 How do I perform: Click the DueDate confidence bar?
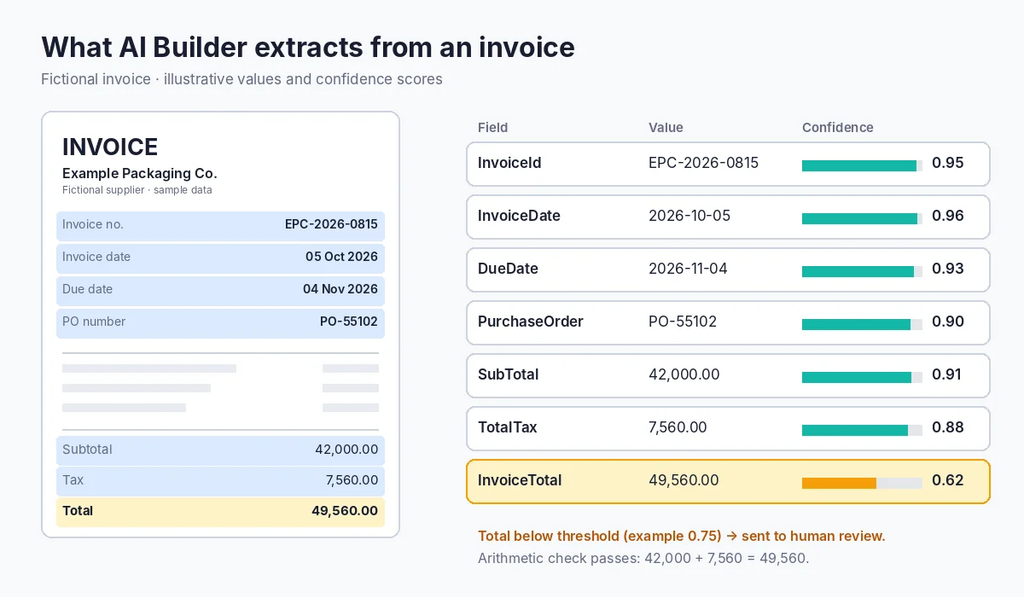pos(862,272)
